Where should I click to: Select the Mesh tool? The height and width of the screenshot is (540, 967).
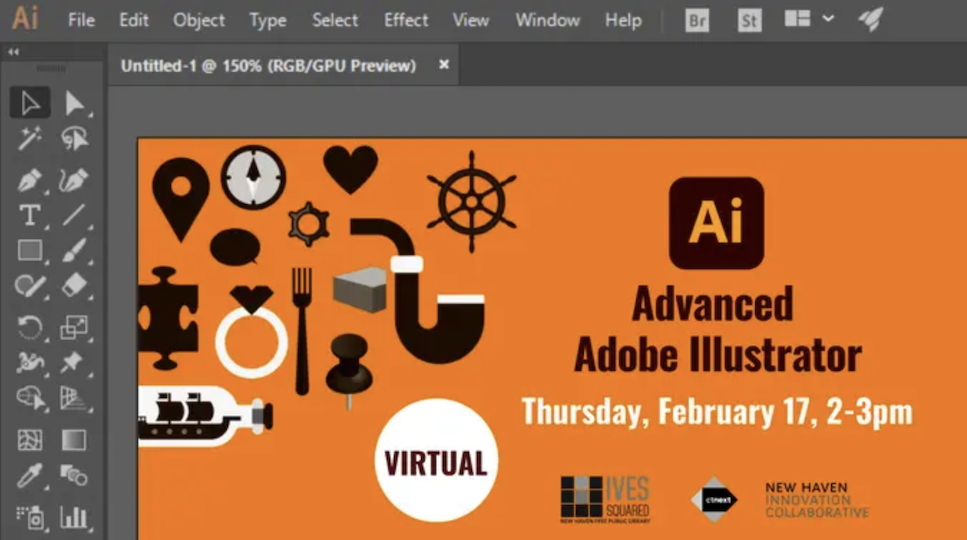pyautogui.click(x=30, y=440)
